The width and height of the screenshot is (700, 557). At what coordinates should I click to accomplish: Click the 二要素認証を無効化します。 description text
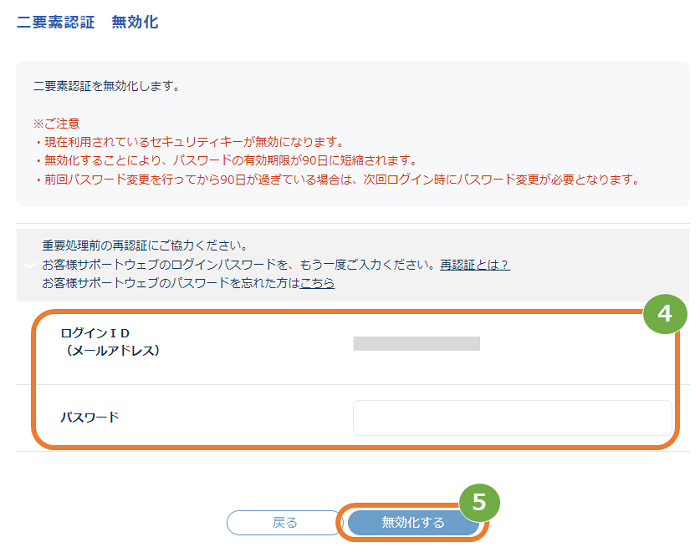click(106, 86)
